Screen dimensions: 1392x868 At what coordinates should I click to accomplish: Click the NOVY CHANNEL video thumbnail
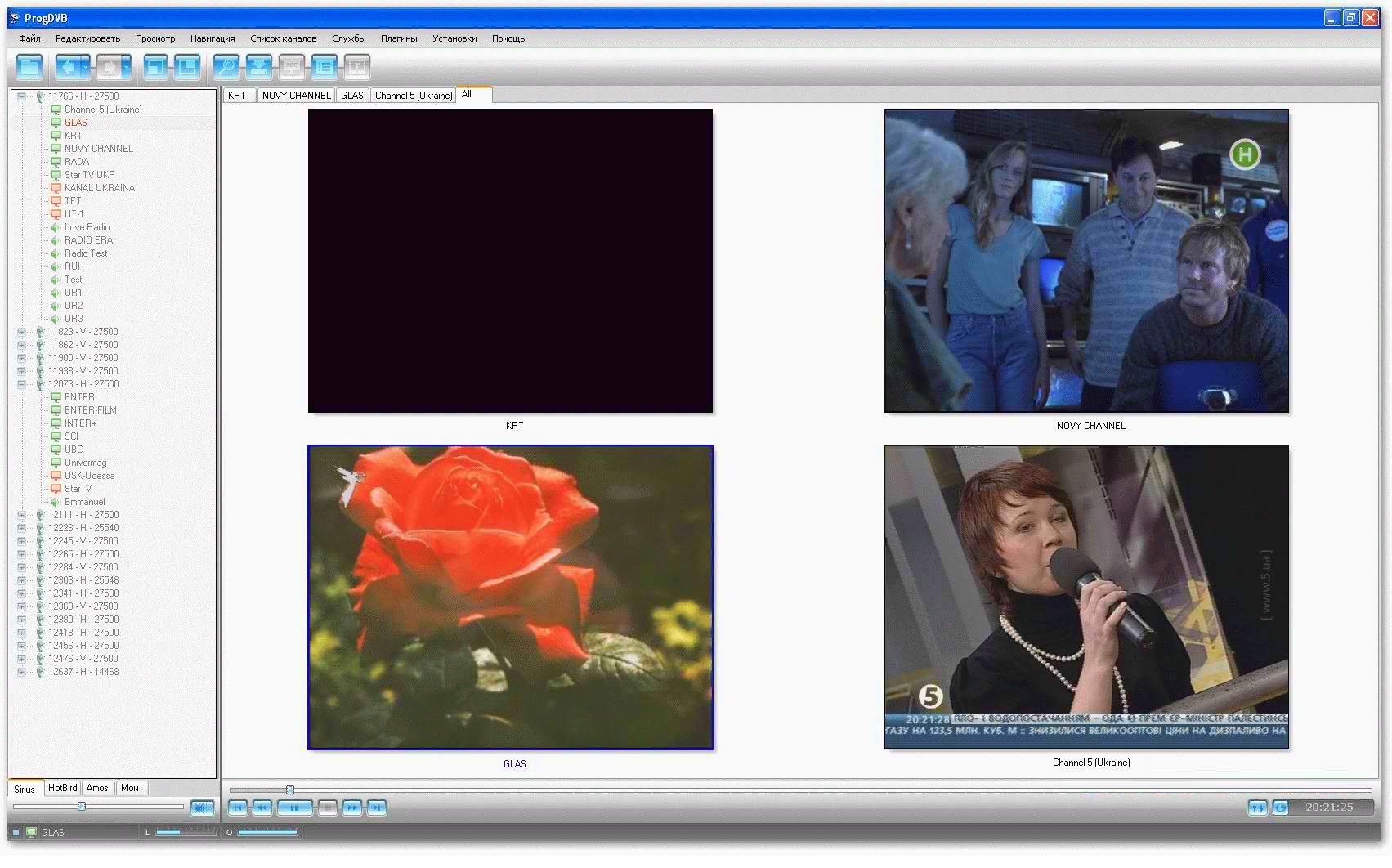[x=1086, y=261]
